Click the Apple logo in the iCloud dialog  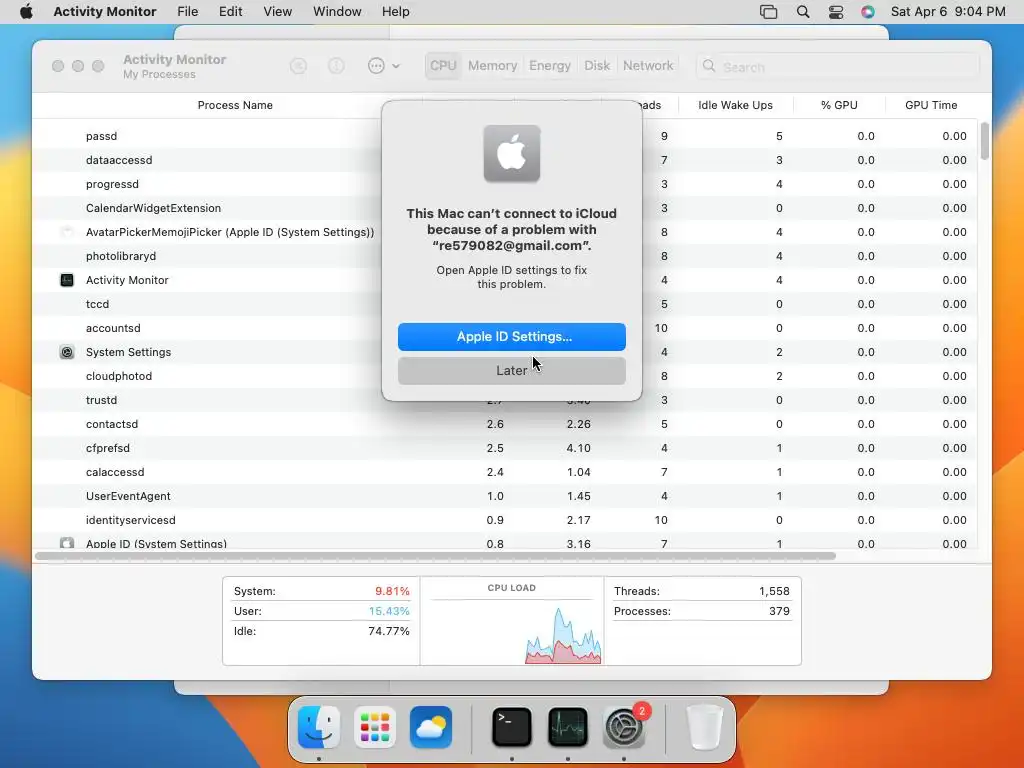(x=511, y=153)
